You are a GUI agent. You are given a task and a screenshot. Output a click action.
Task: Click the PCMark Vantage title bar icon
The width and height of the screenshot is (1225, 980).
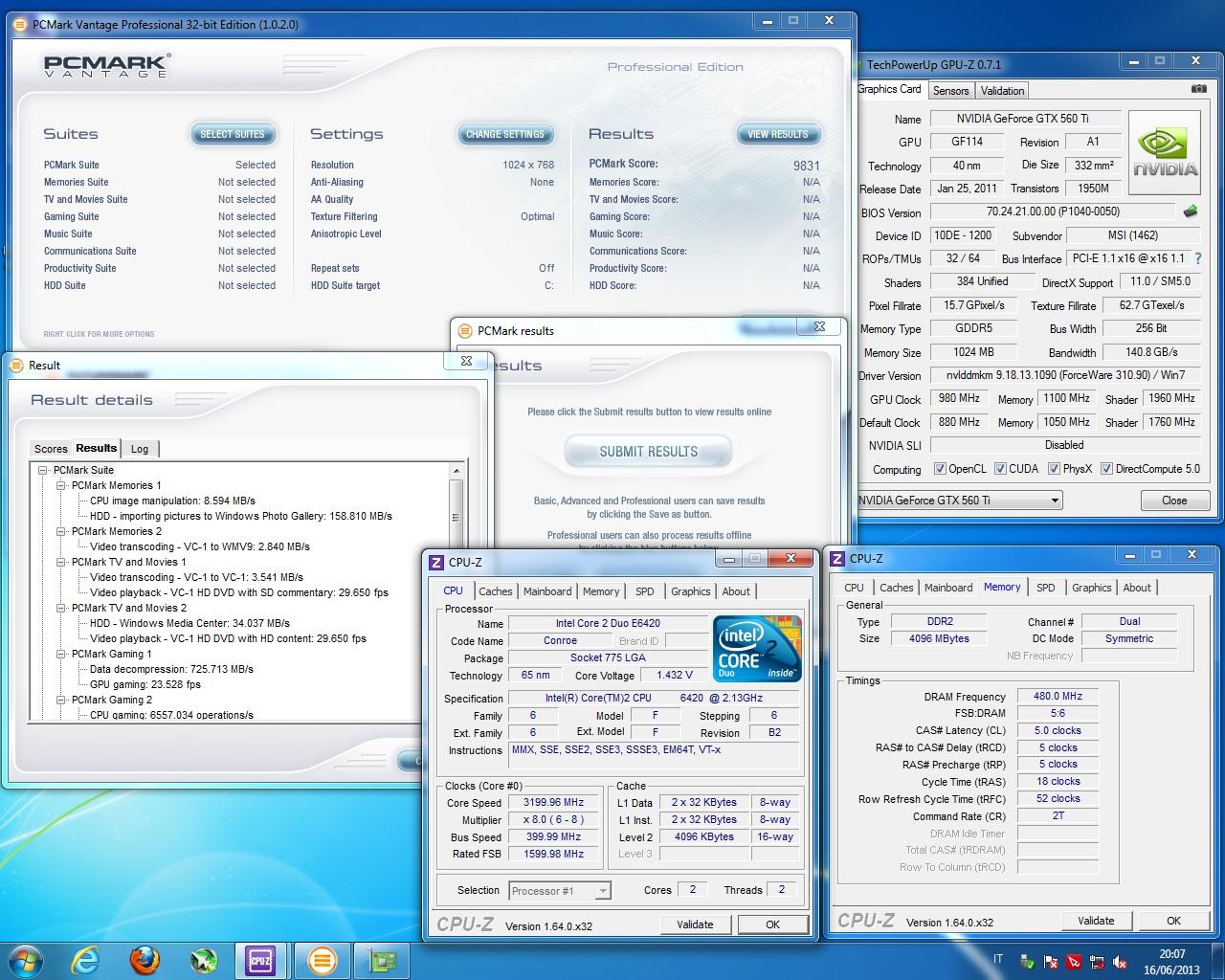click(21, 25)
